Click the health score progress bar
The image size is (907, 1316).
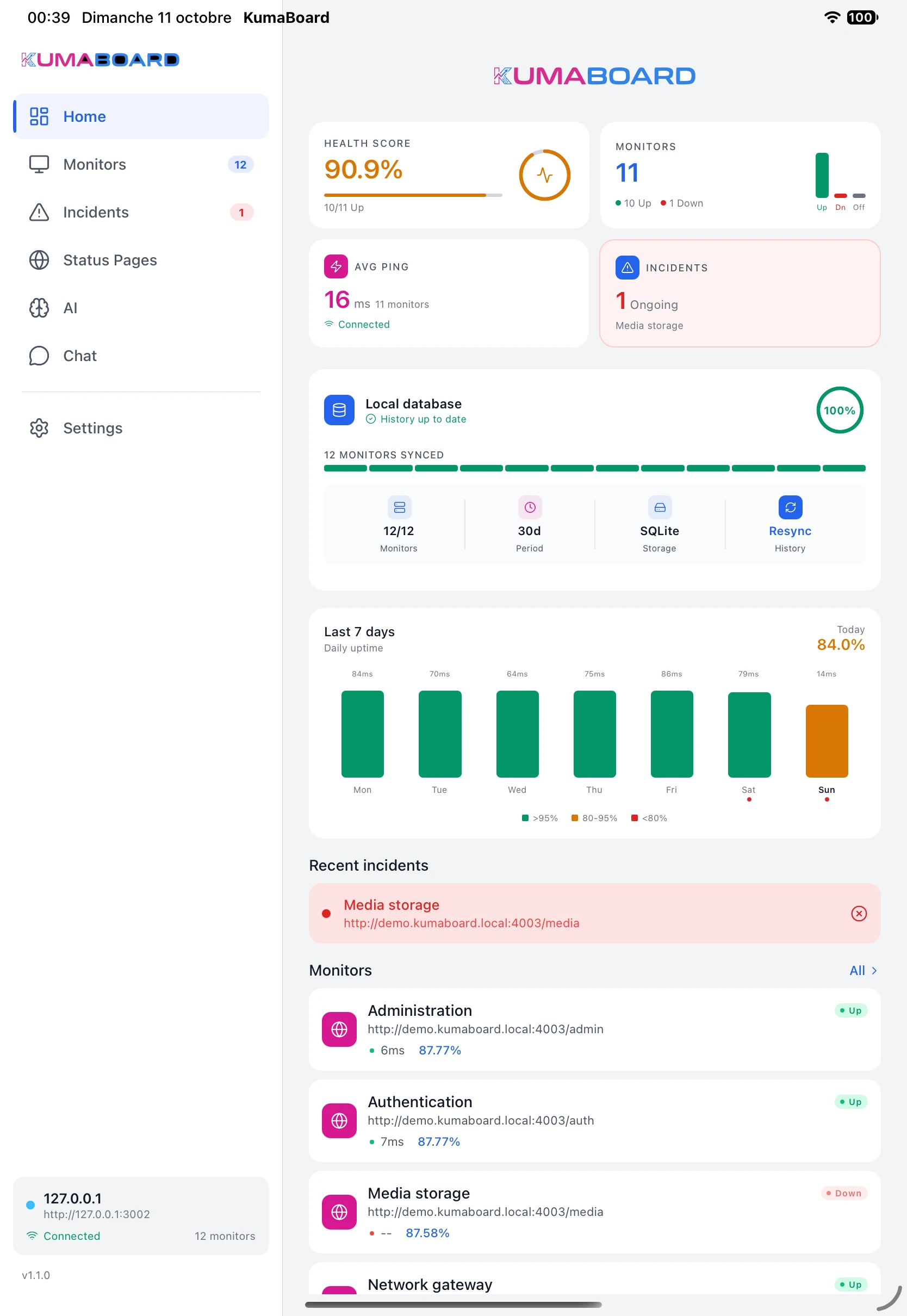coord(413,195)
